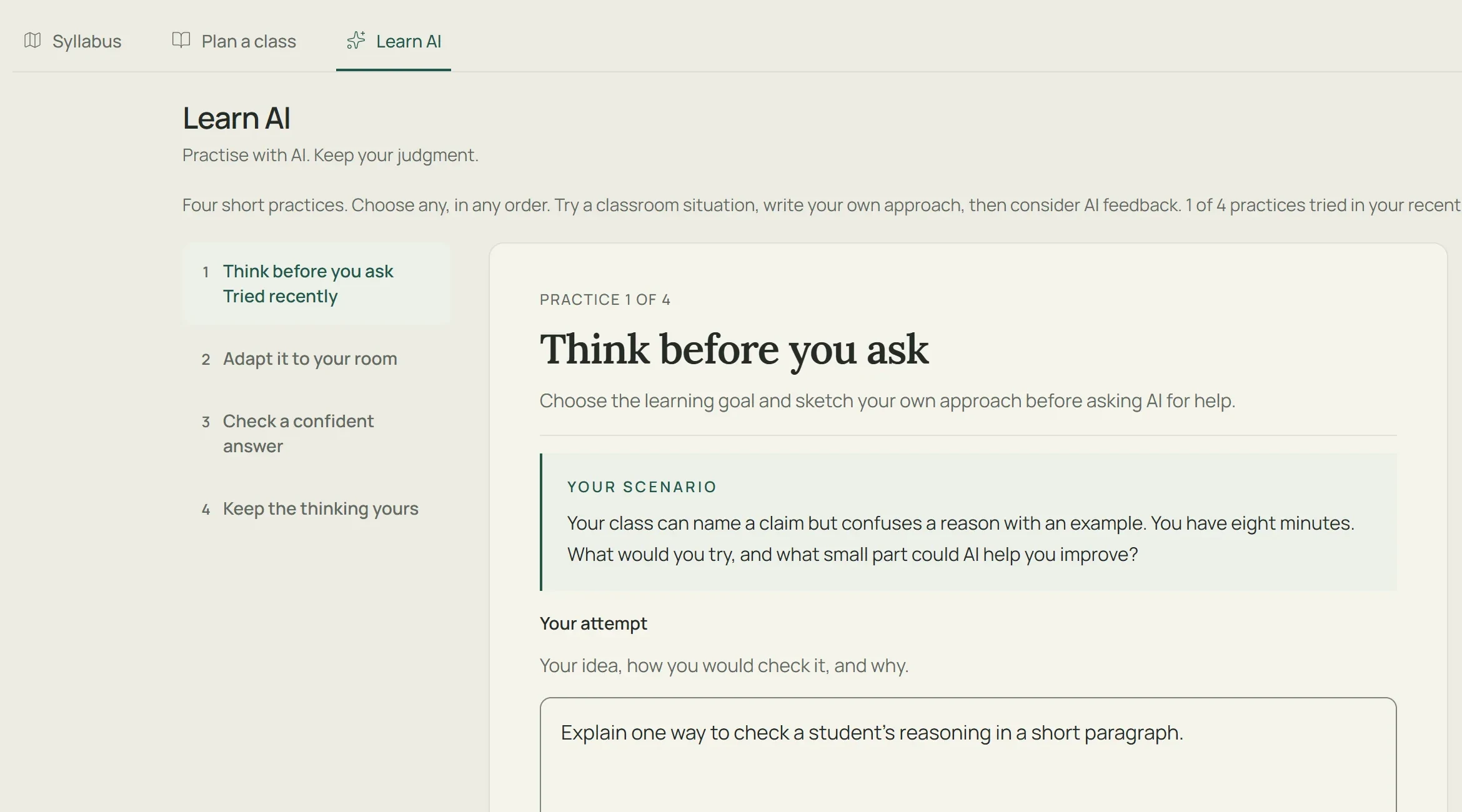
Task: Click the Learn AI page heading
Action: pyautogui.click(x=236, y=118)
